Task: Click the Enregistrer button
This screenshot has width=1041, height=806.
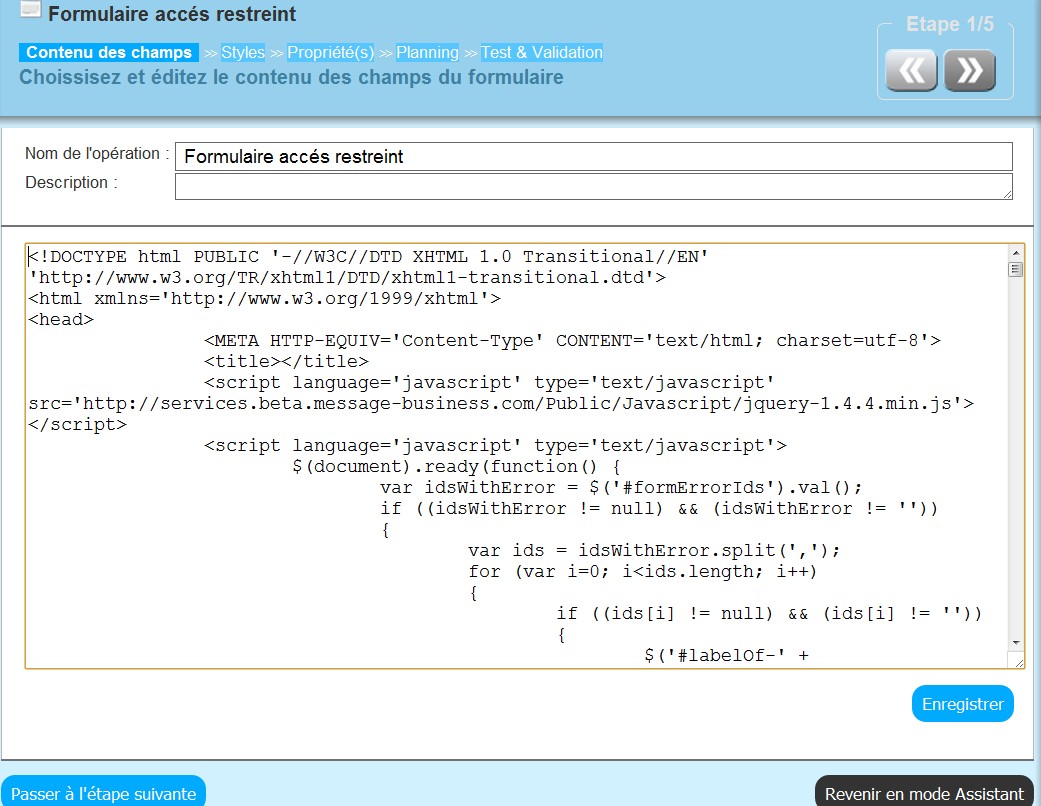Action: pyautogui.click(x=963, y=704)
